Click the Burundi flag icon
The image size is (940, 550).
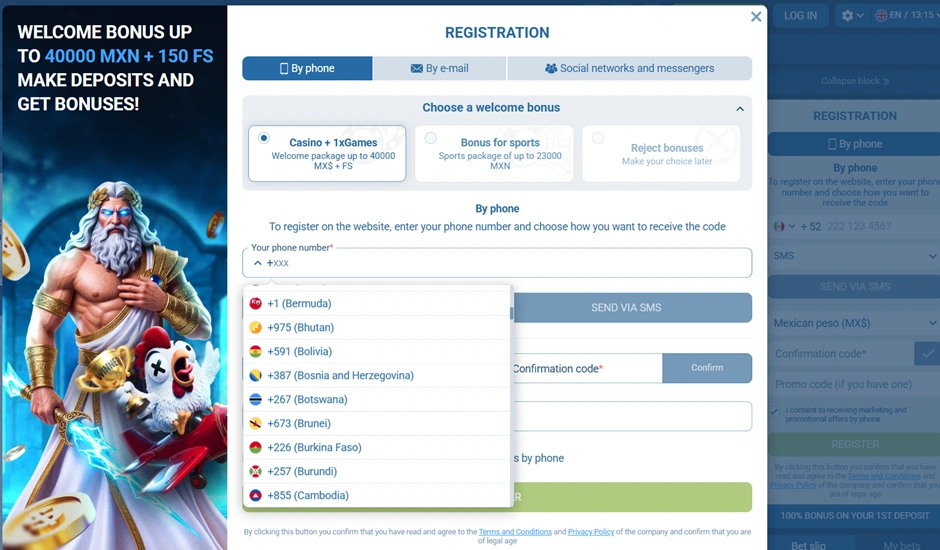coord(255,471)
